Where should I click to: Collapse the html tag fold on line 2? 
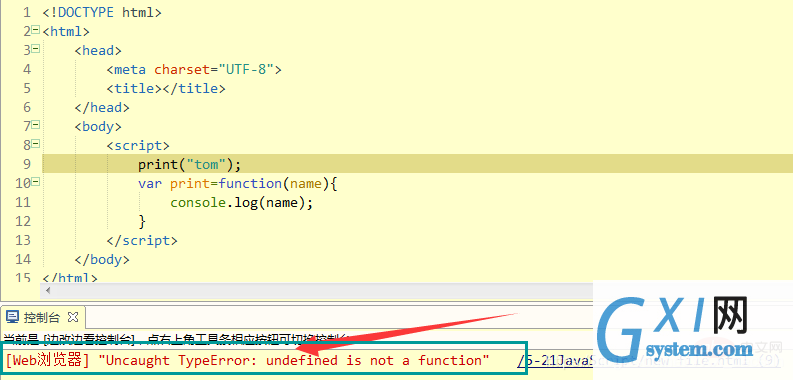(x=35, y=30)
